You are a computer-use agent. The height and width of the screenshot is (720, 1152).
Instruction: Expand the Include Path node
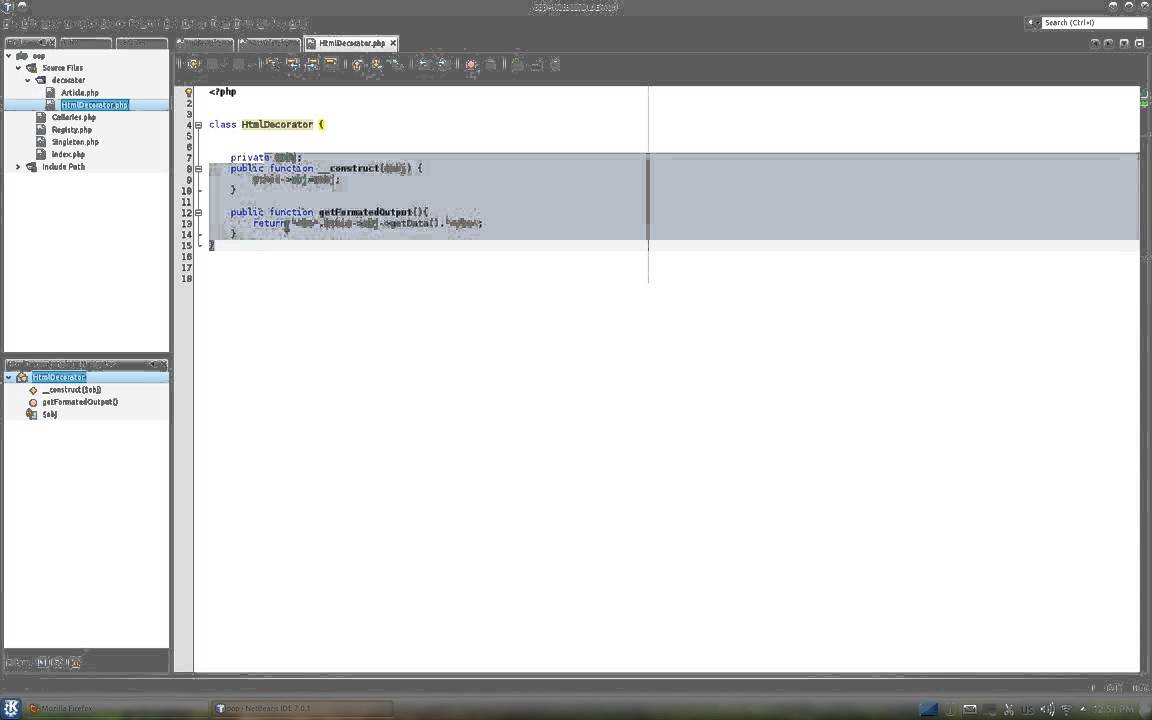(18, 167)
